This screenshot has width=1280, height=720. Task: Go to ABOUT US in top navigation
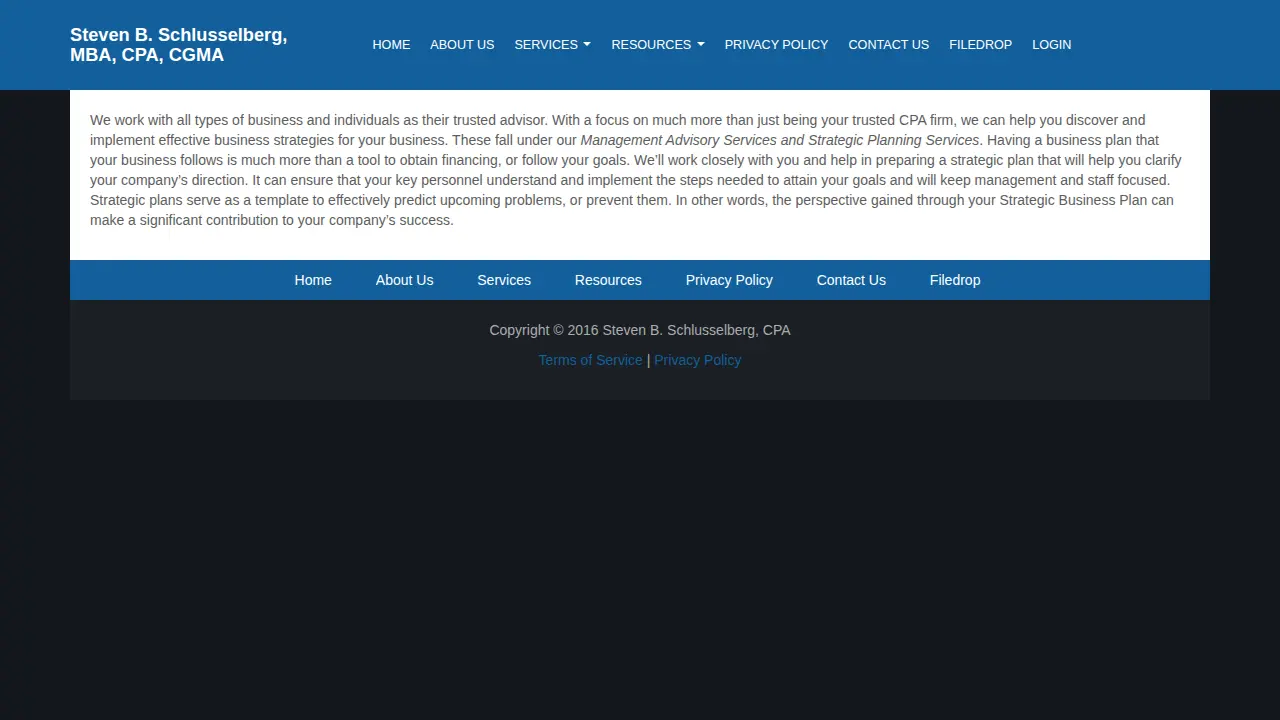462,45
